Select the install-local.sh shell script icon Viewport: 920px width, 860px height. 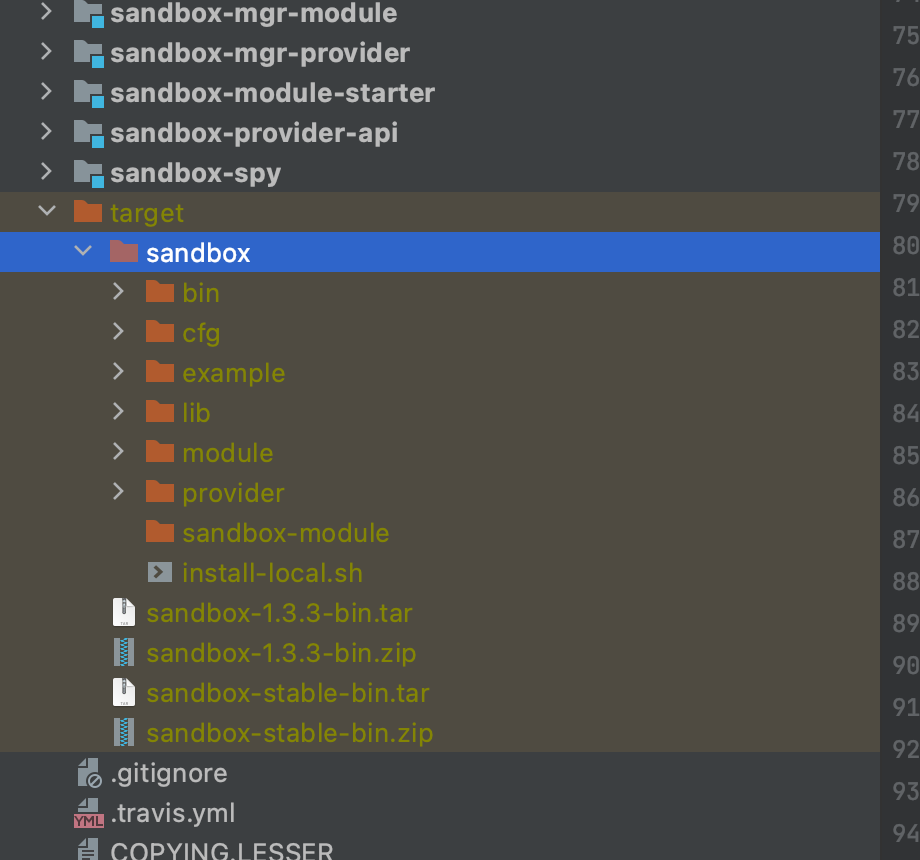point(160,572)
